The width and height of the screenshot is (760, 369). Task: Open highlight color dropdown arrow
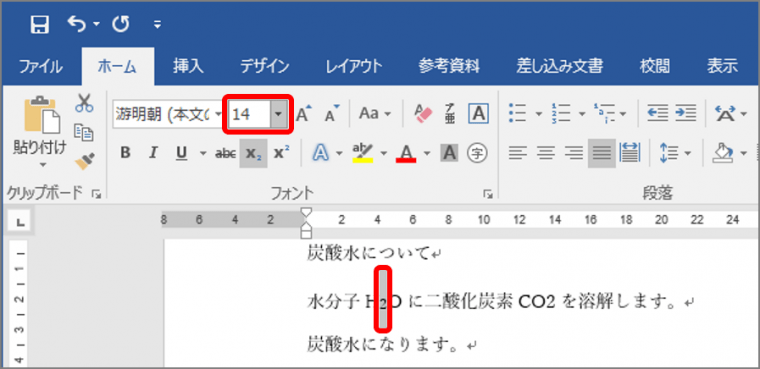[384, 154]
